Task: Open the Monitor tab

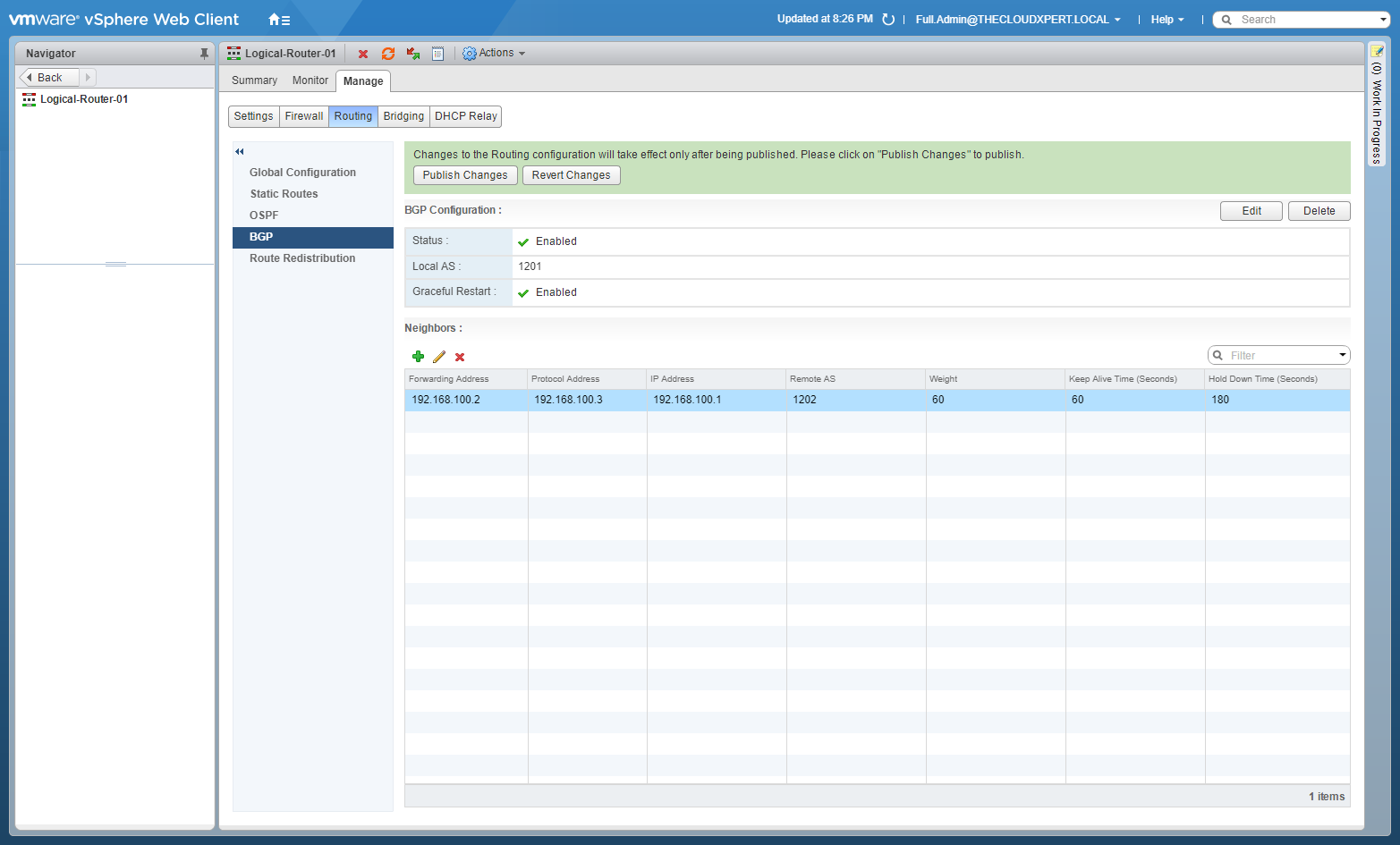Action: [310, 80]
